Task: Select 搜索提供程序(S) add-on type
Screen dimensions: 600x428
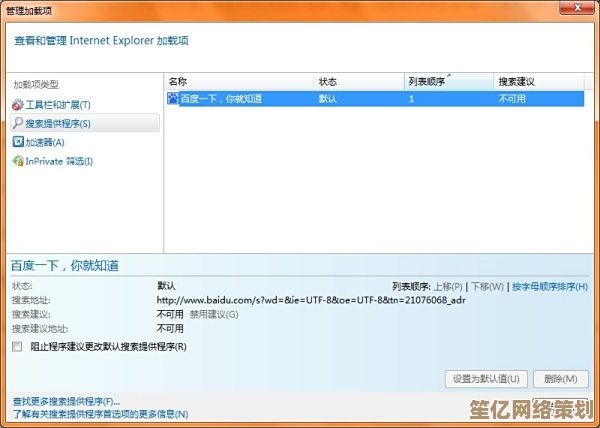Action: 85,123
